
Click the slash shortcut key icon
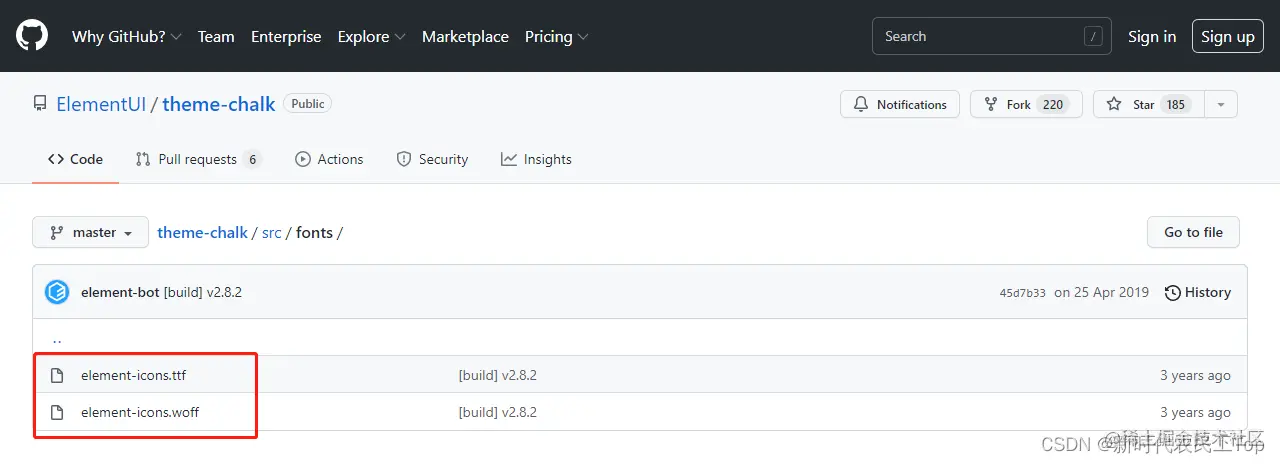1093,36
